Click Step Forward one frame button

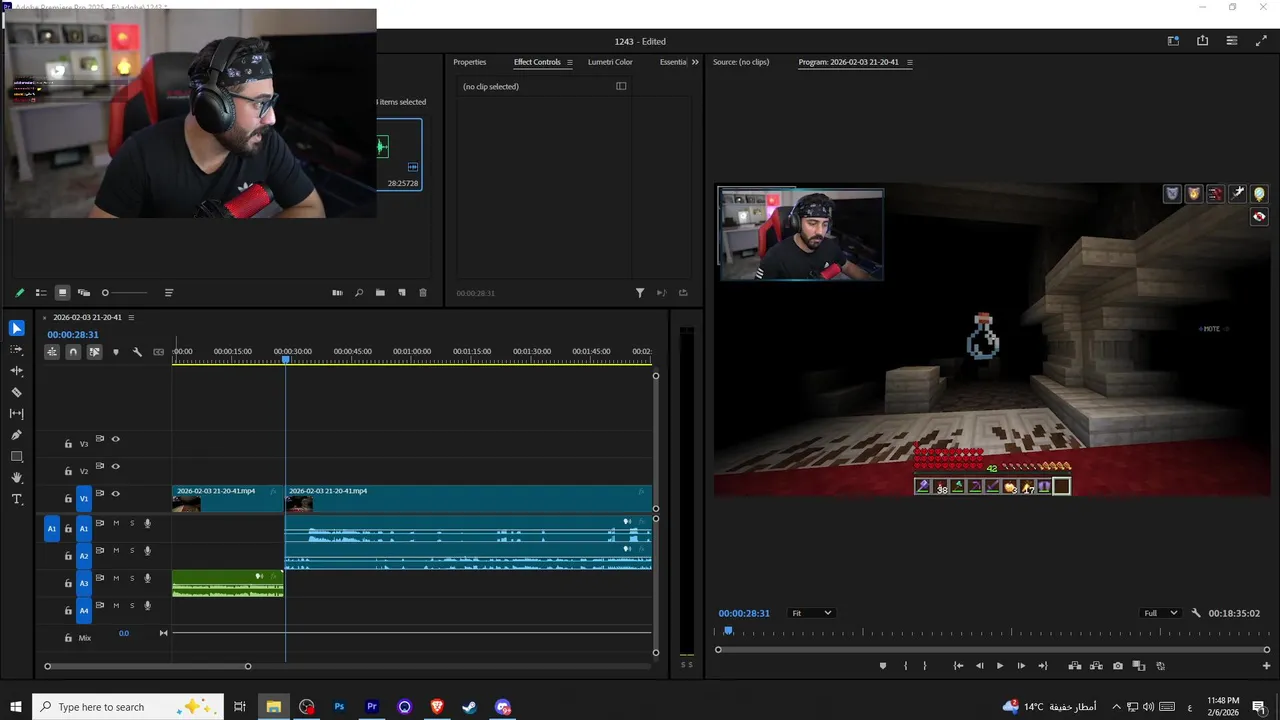pos(1021,666)
